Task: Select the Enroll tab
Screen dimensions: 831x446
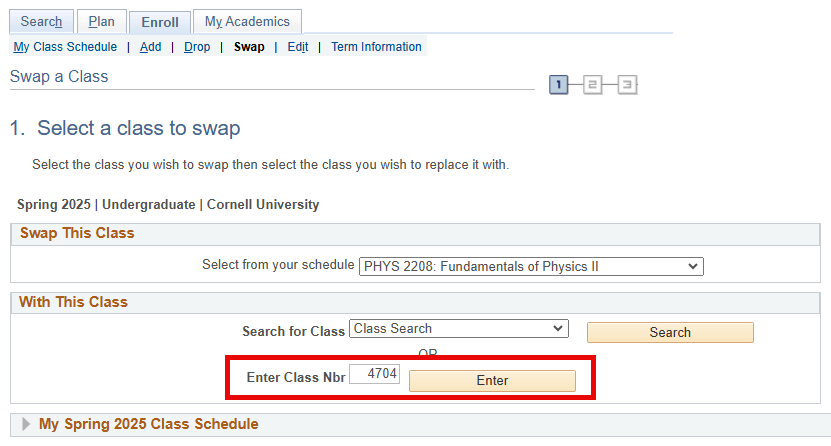Action: 160,21
